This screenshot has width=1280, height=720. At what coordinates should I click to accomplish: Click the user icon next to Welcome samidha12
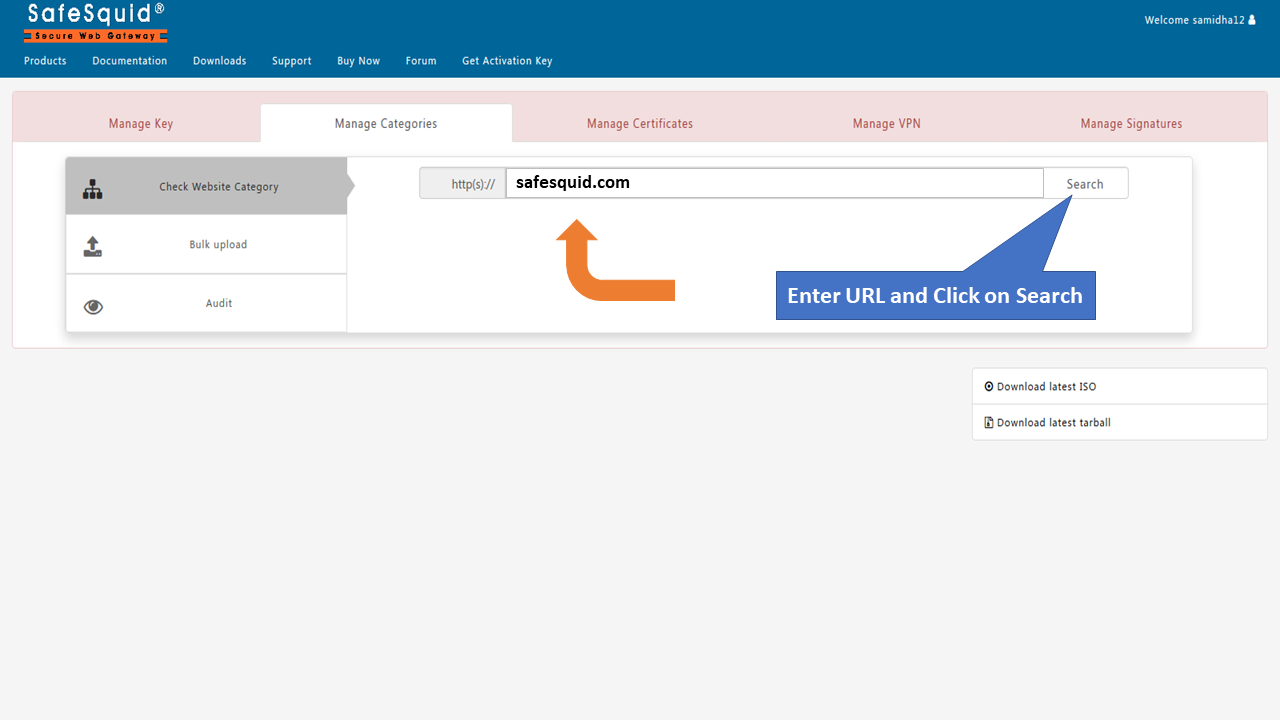pos(1251,20)
